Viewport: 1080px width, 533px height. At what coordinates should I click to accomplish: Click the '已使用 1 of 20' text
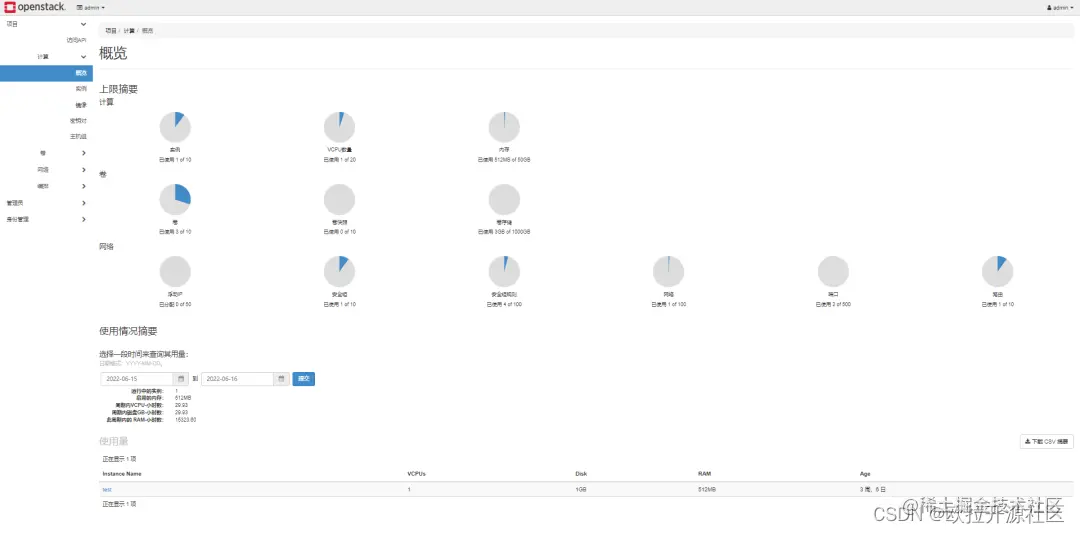point(340,160)
